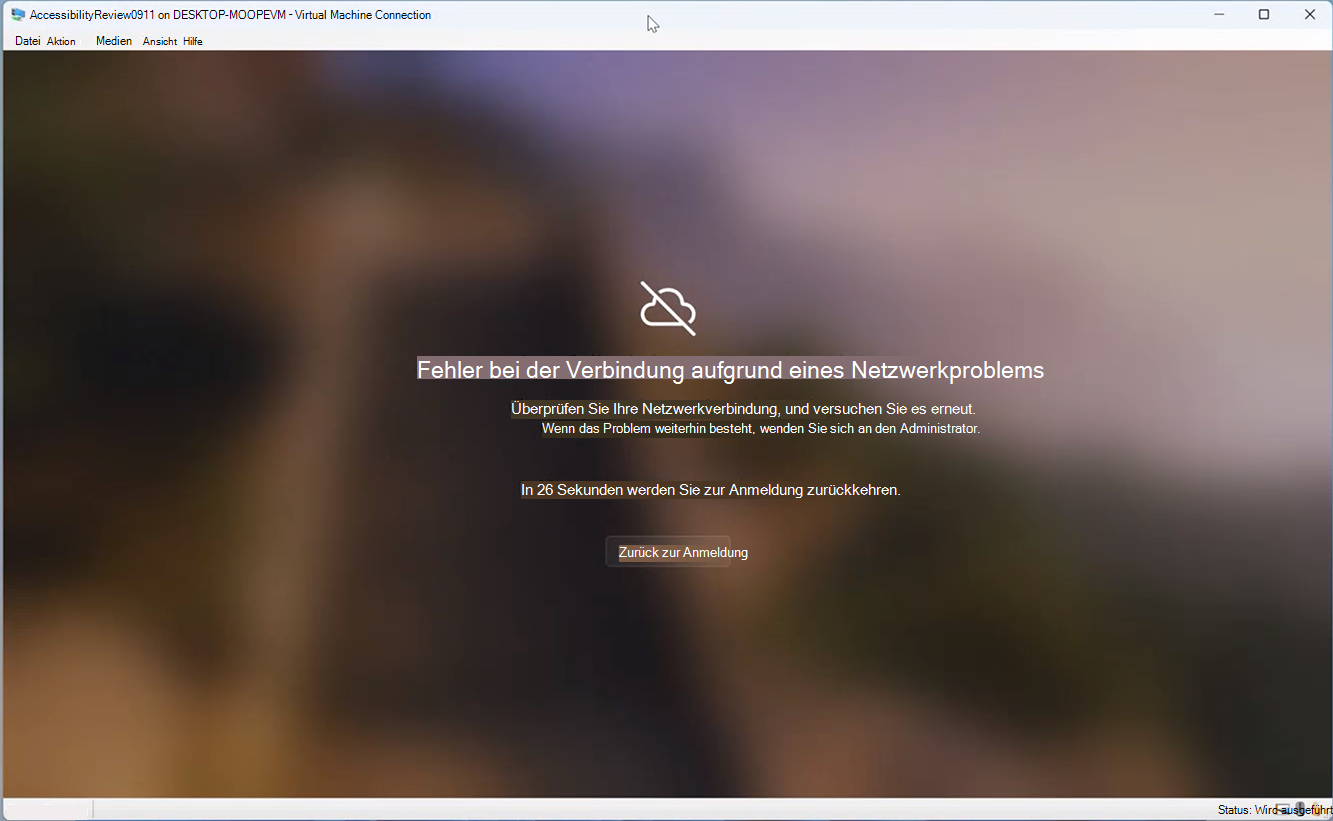Image resolution: width=1333 pixels, height=821 pixels.
Task: Click the Status: Wird ausgeführt status bar text
Action: [1274, 810]
